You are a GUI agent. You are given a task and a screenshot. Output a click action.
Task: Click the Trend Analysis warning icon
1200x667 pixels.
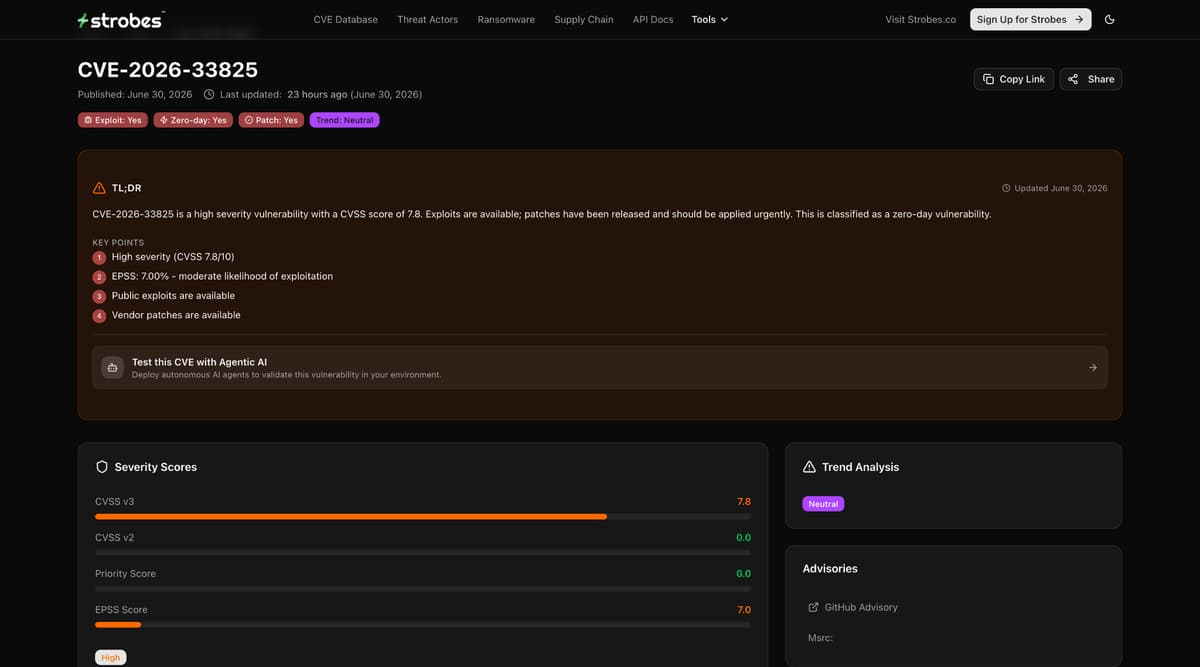point(810,467)
